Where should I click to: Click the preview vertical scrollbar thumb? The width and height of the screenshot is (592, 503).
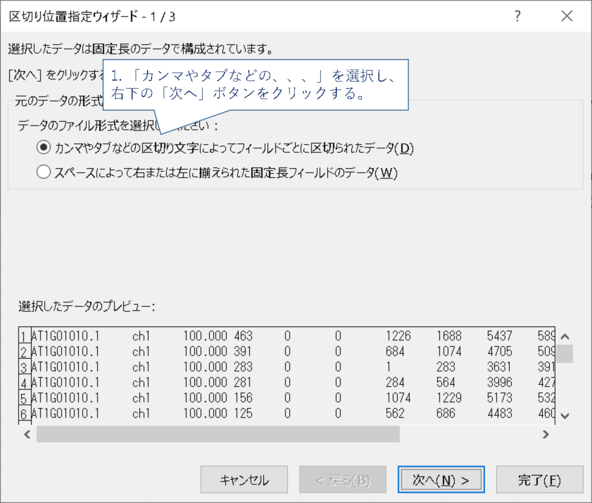[565, 353]
